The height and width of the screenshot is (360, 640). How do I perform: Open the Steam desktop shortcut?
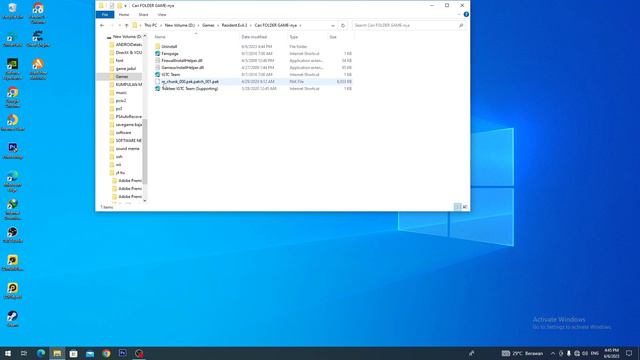[x=12, y=319]
